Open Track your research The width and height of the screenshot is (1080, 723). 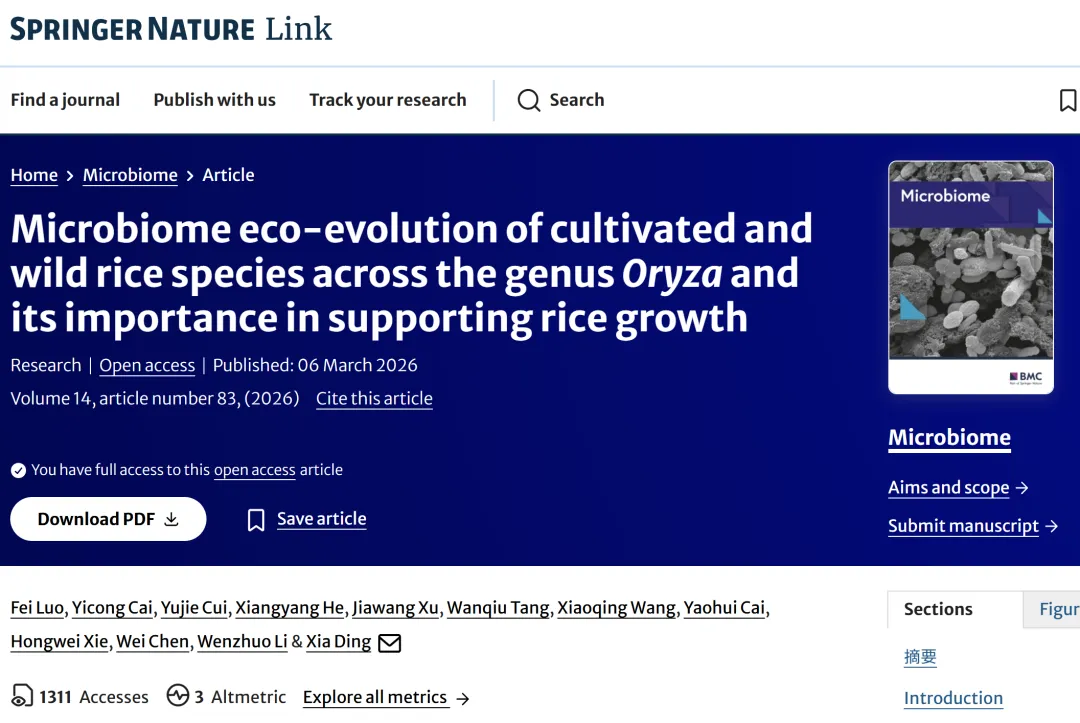(x=387, y=100)
